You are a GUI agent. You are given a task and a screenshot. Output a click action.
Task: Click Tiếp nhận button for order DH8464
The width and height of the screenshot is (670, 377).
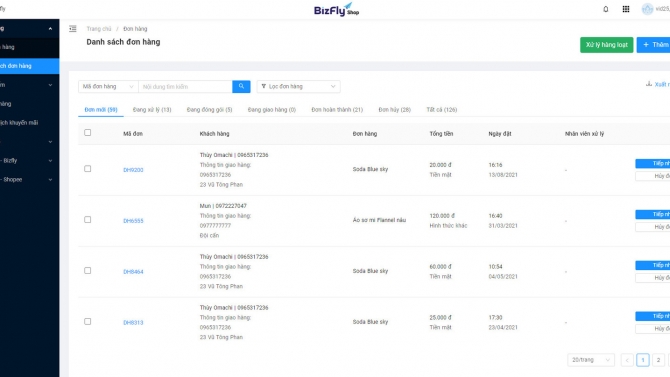click(653, 265)
